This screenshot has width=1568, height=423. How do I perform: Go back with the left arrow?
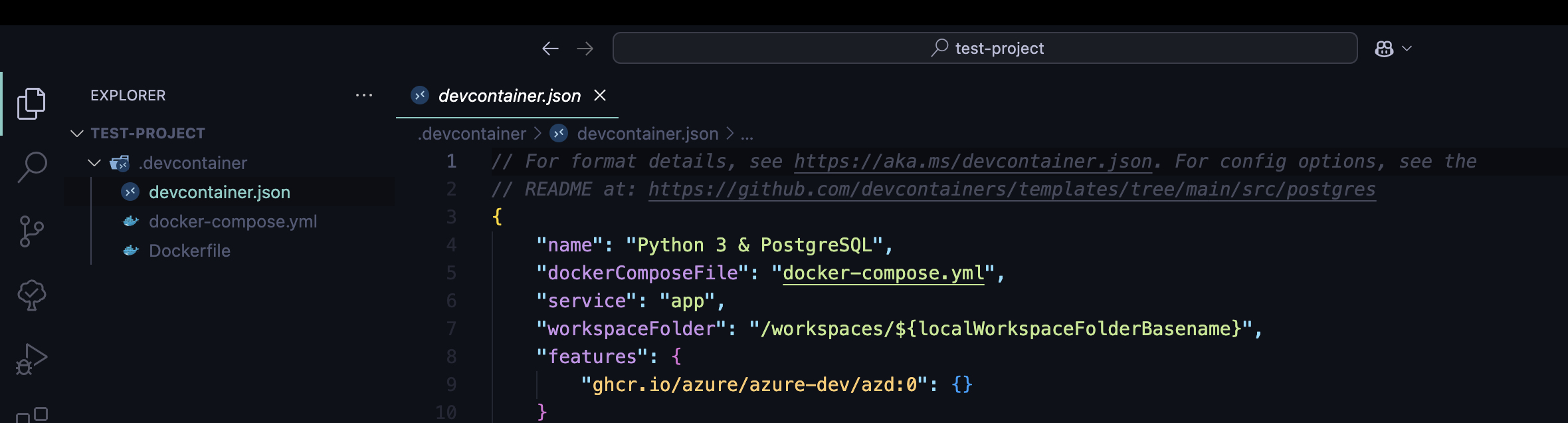[x=550, y=49]
